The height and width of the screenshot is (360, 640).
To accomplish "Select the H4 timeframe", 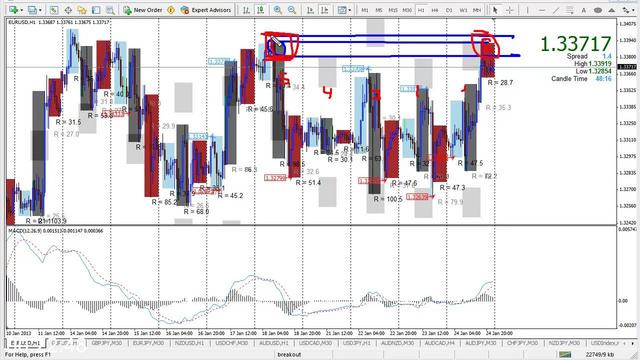I will pyautogui.click(x=435, y=10).
